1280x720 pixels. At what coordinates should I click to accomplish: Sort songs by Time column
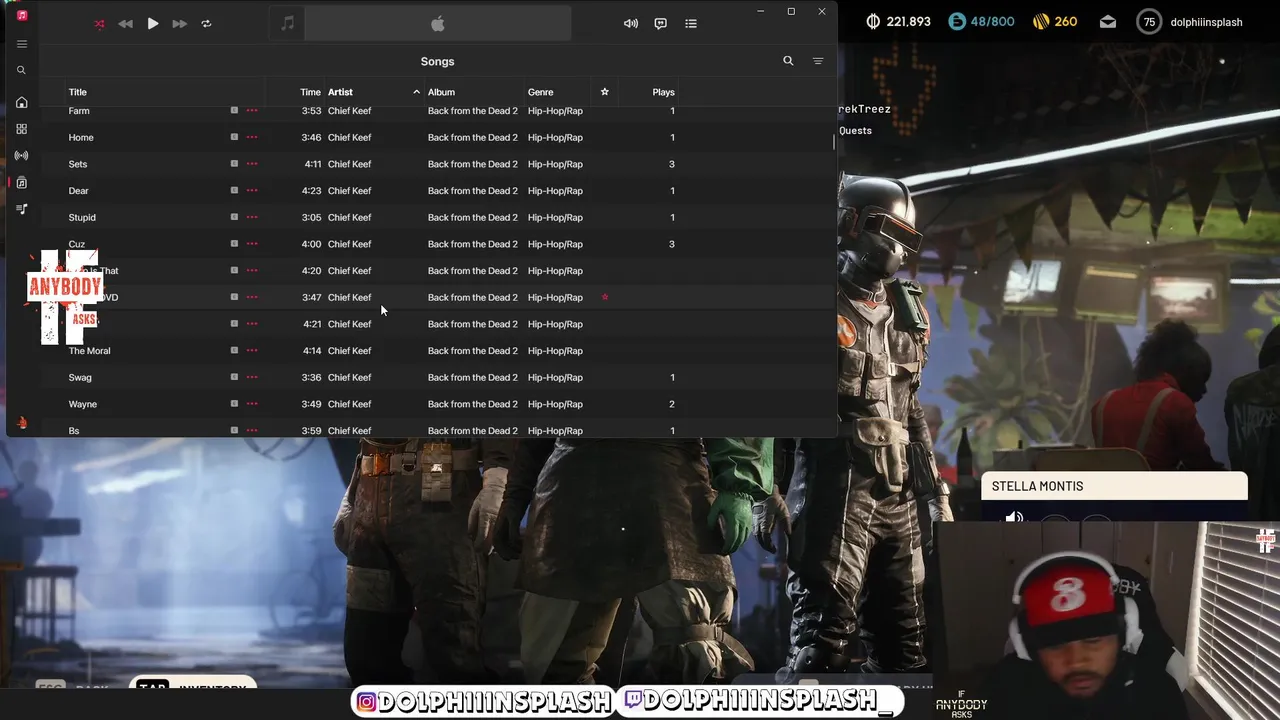(x=310, y=92)
